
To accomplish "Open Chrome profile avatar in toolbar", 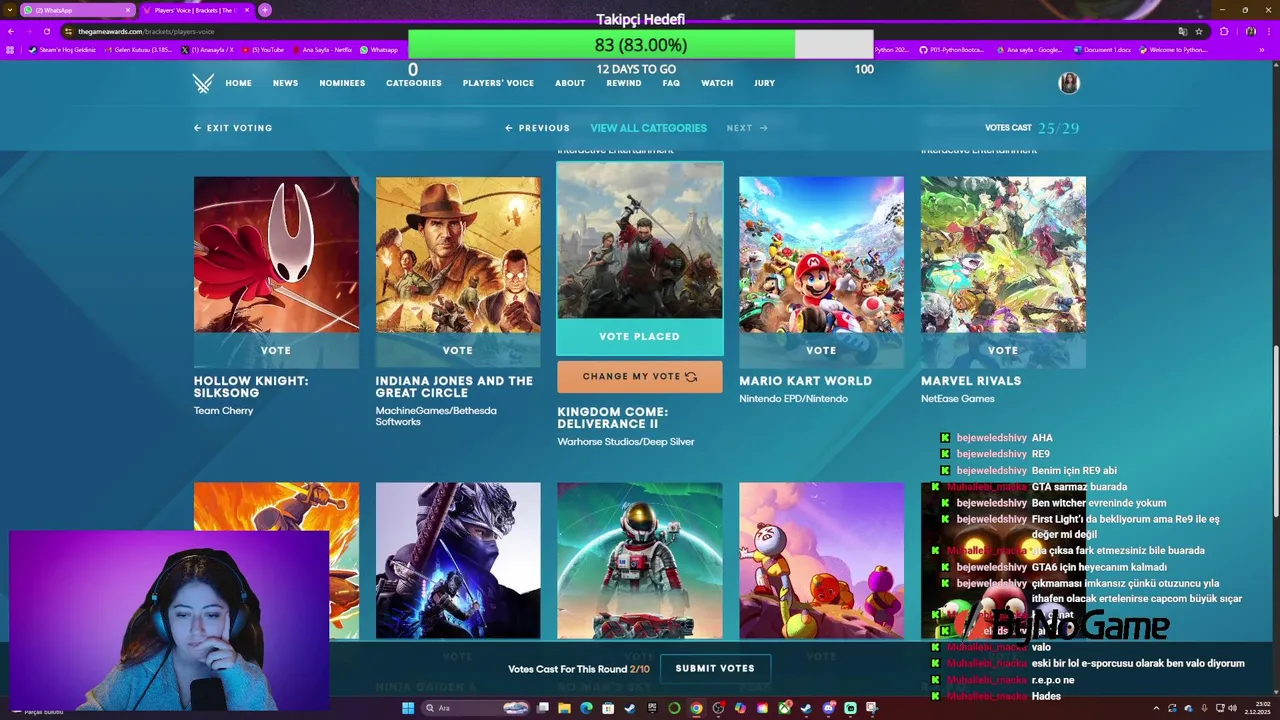I will 1250,31.
